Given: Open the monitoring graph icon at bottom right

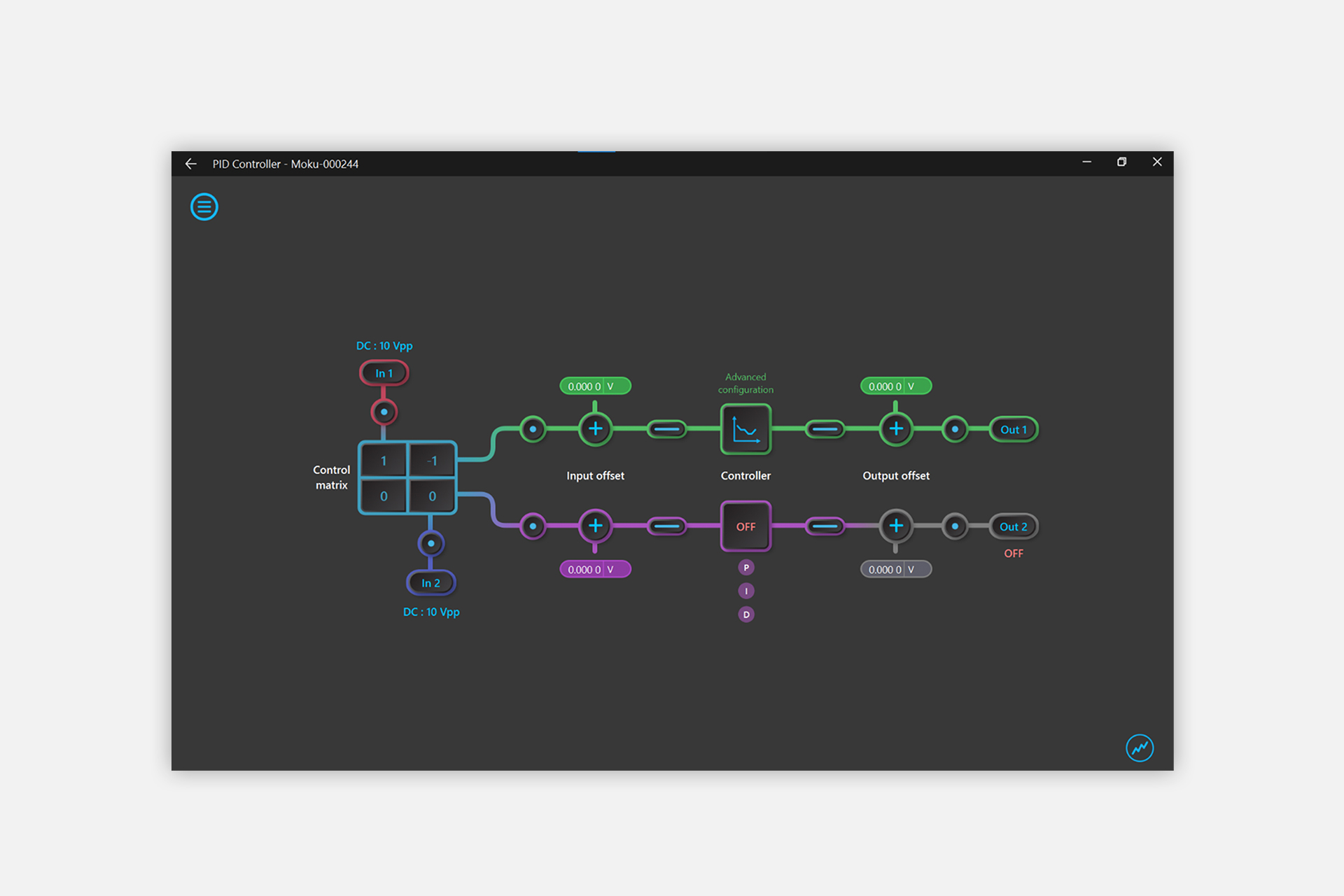Looking at the screenshot, I should (1139, 748).
